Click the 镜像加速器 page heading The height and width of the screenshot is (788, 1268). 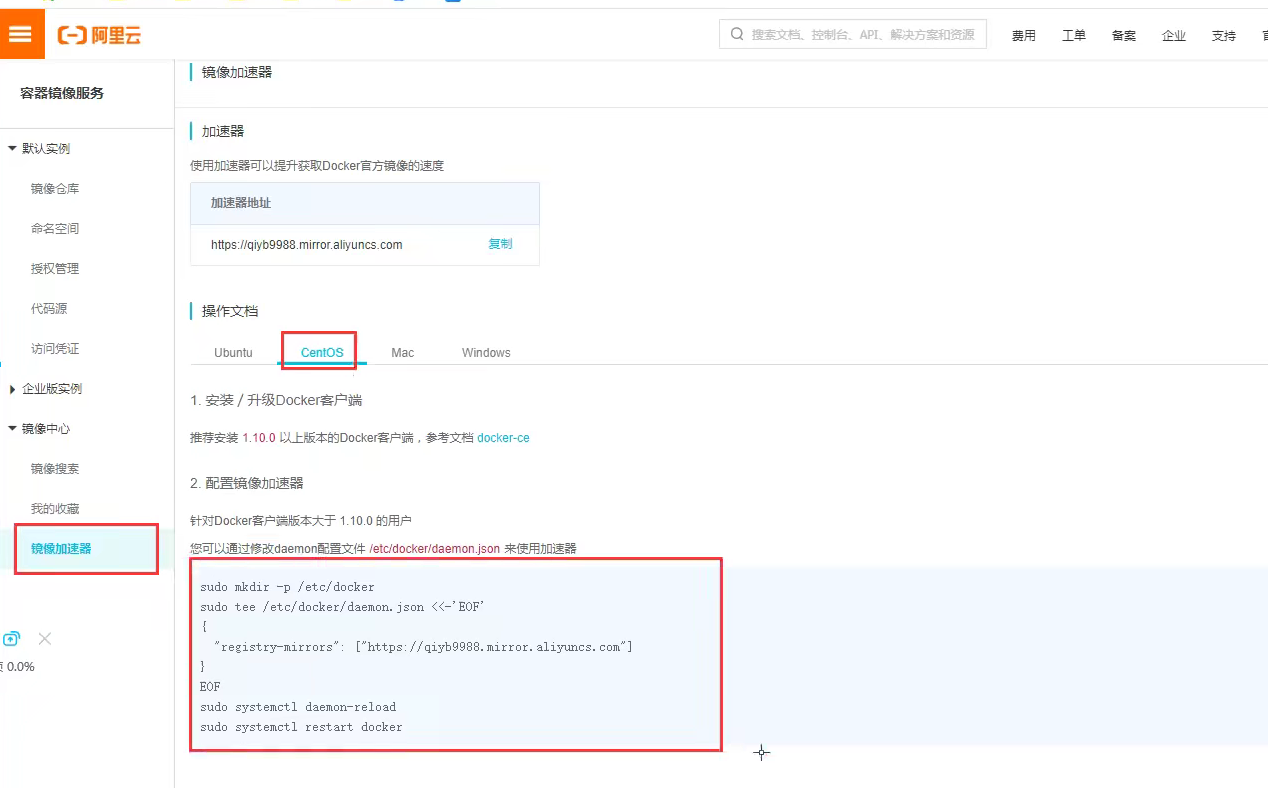237,72
